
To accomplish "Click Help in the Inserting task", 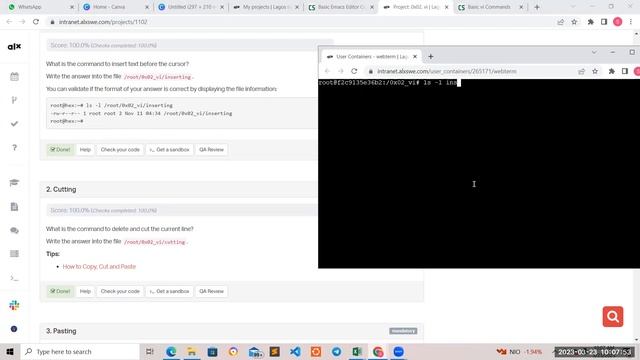I will click(85, 149).
